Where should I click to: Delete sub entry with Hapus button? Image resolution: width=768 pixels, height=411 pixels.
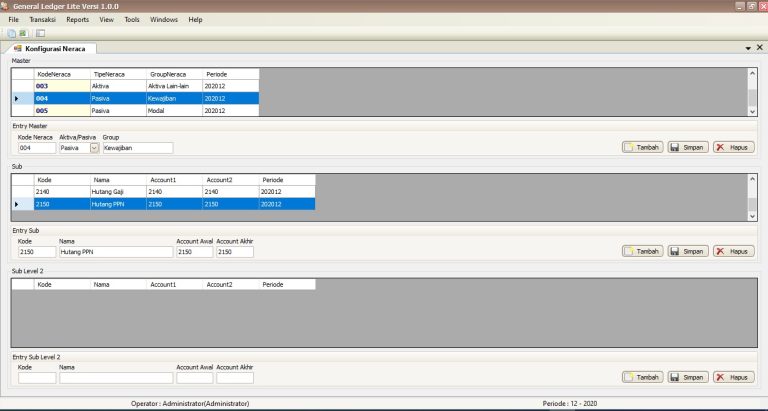tap(733, 251)
